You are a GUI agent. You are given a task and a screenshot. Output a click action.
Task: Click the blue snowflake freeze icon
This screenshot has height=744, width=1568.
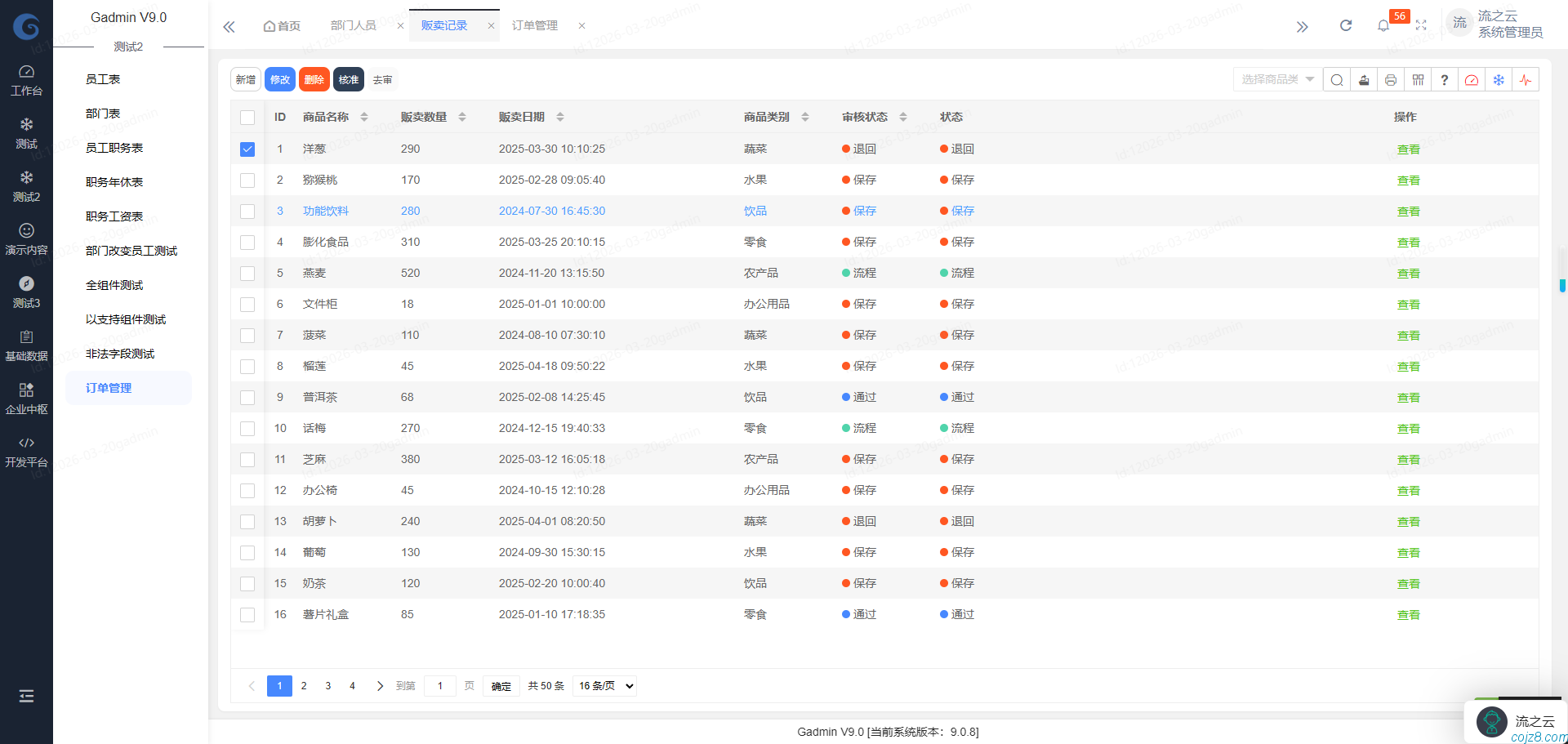pyautogui.click(x=1499, y=79)
